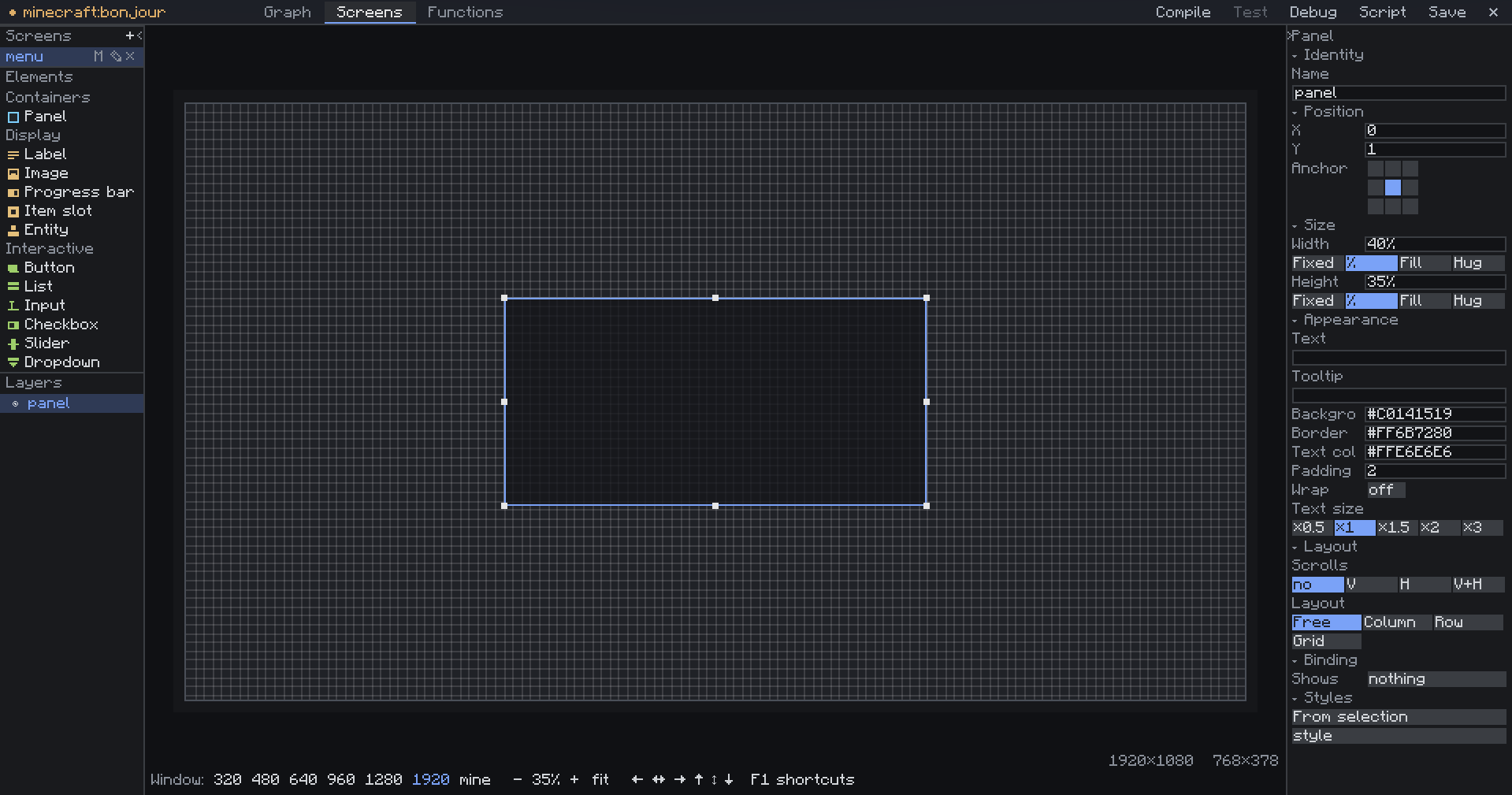Rename the menu screen using the pencil icon
This screenshot has height=795, width=1512.
point(116,56)
